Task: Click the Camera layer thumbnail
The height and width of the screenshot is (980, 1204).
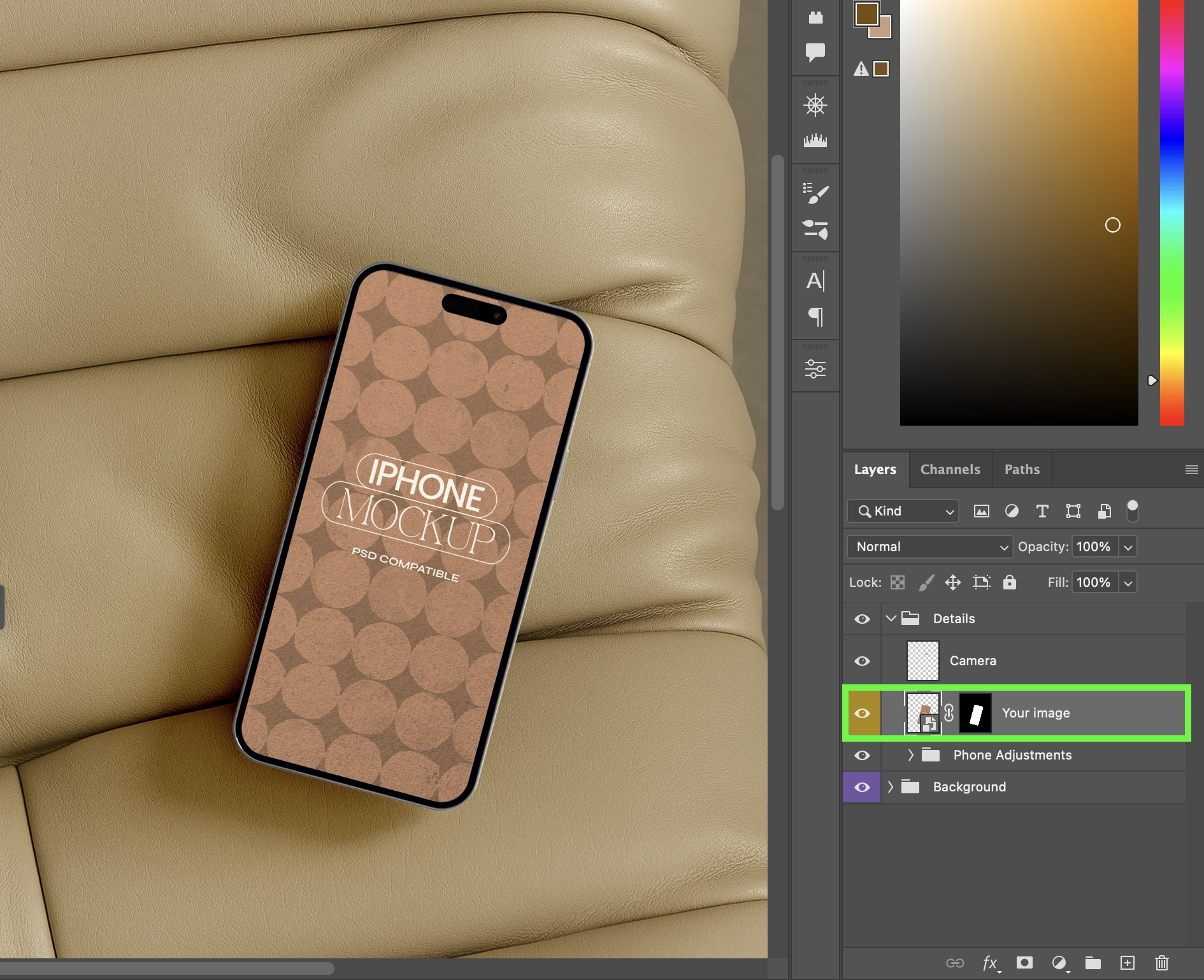Action: click(x=923, y=661)
